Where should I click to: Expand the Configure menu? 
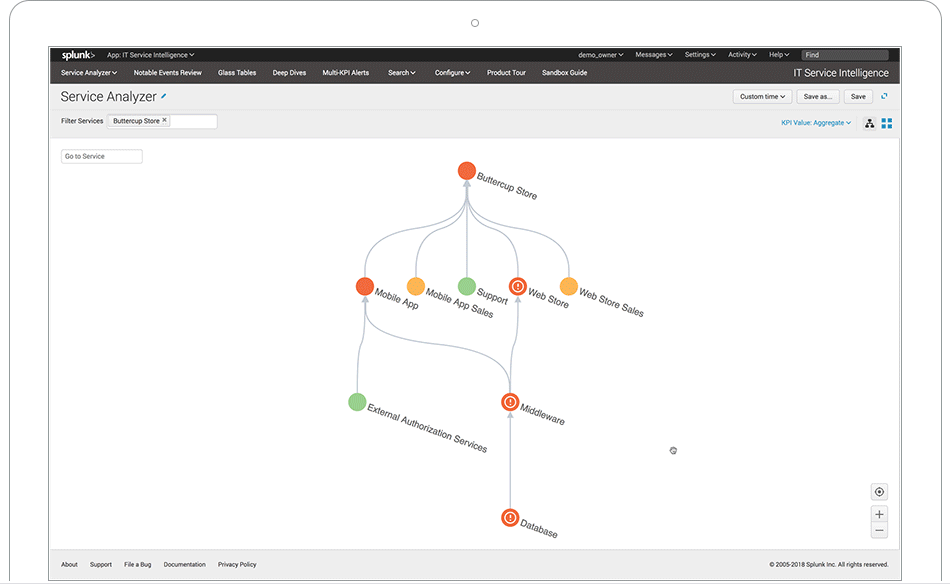(452, 73)
